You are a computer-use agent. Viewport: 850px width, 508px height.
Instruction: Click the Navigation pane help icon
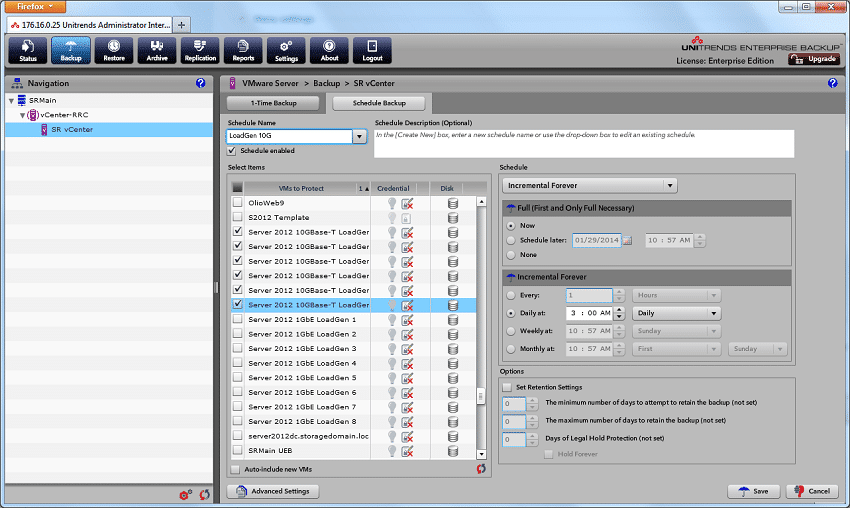tap(201, 83)
